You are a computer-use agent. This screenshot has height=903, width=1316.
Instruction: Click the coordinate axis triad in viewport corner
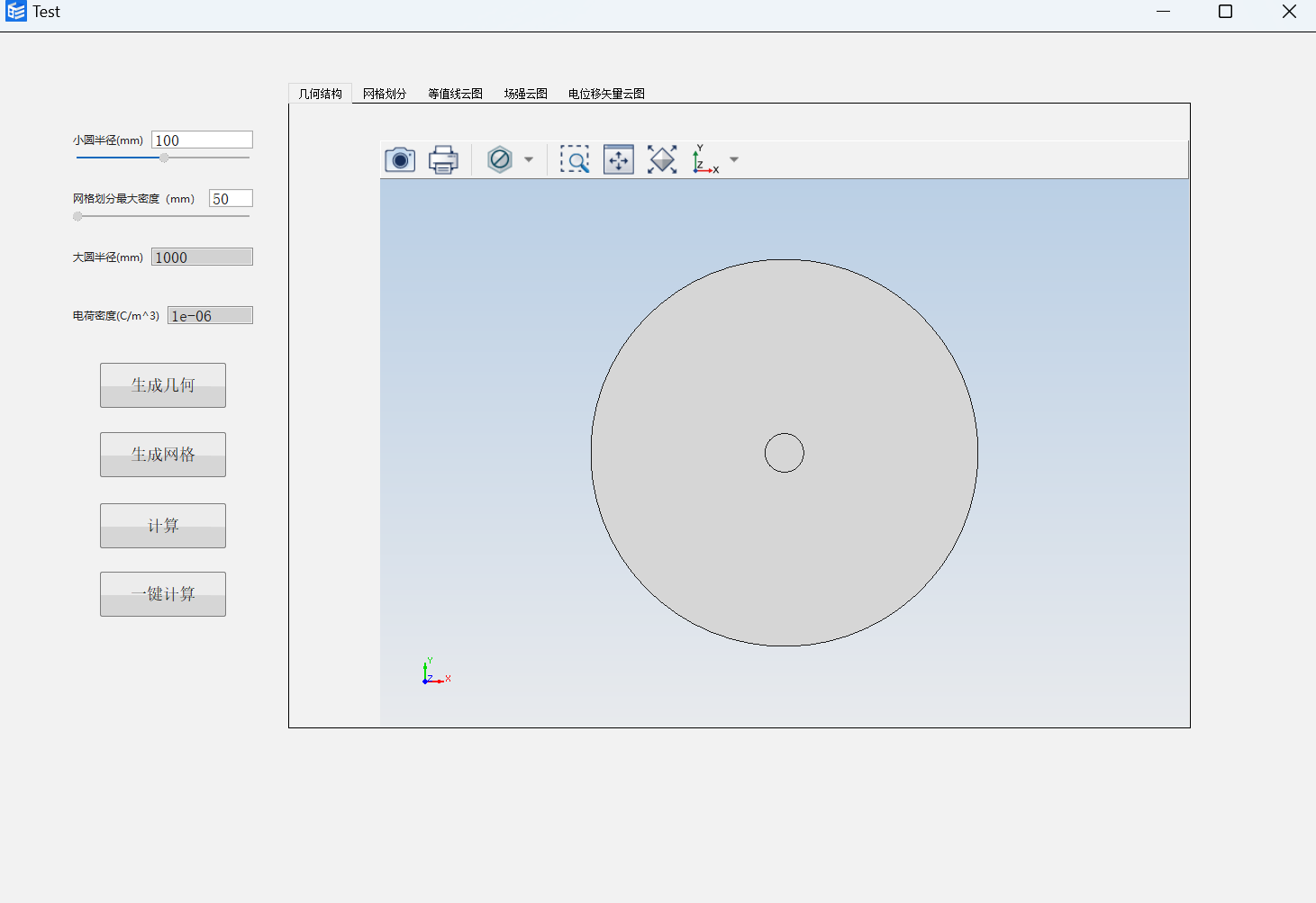(x=436, y=672)
